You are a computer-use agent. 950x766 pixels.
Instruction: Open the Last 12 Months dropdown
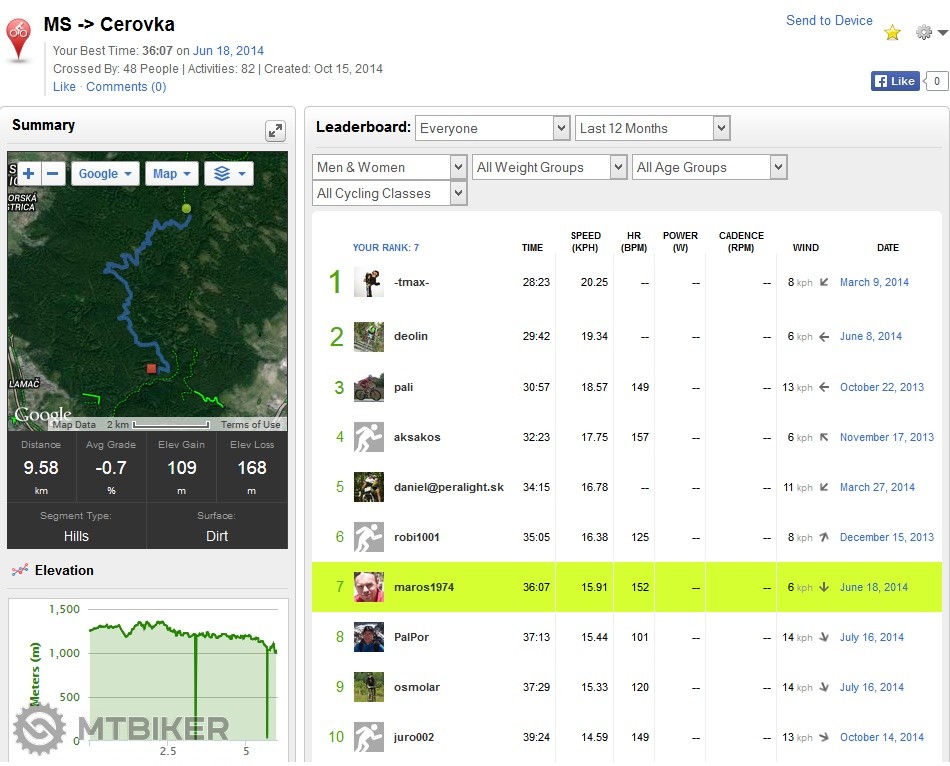[652, 128]
